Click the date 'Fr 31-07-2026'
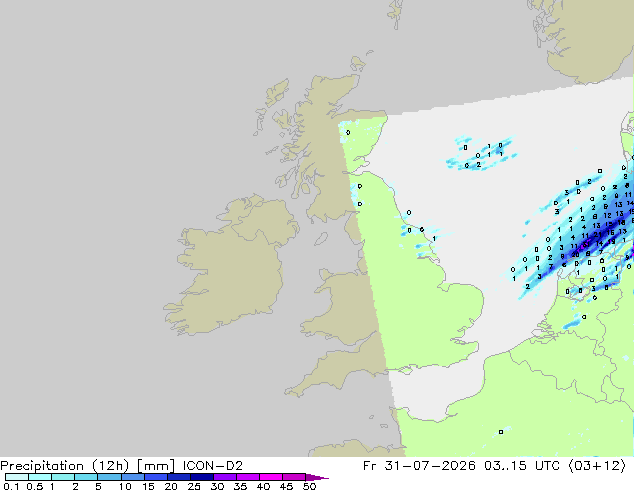 [x=419, y=466]
